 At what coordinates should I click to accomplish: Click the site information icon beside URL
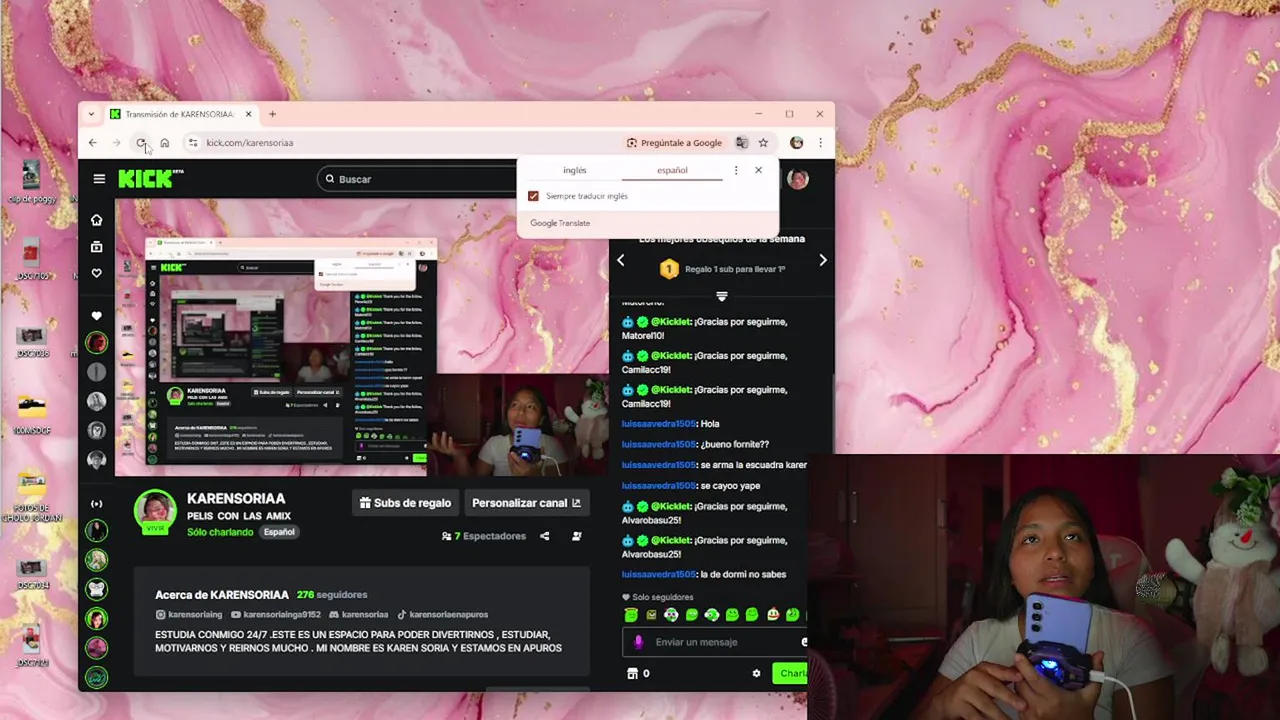click(193, 143)
